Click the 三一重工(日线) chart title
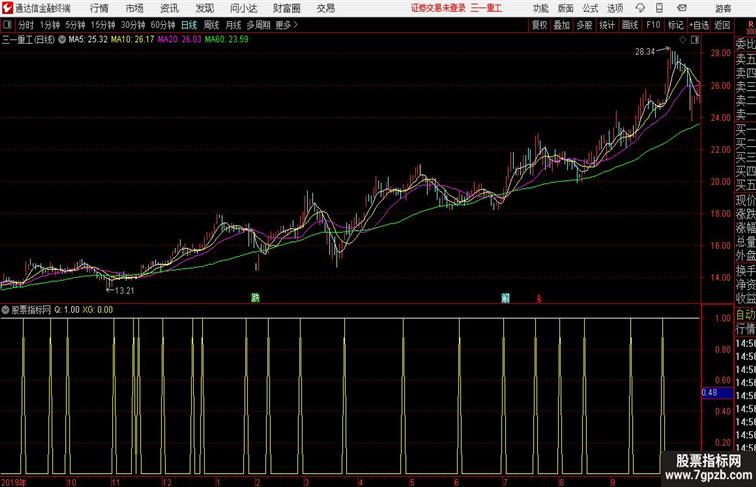The image size is (756, 487). pyautogui.click(x=28, y=40)
